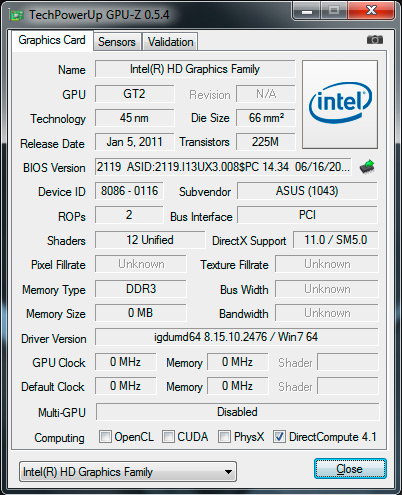Close the window with the red X
The height and width of the screenshot is (495, 402).
[371, 11]
